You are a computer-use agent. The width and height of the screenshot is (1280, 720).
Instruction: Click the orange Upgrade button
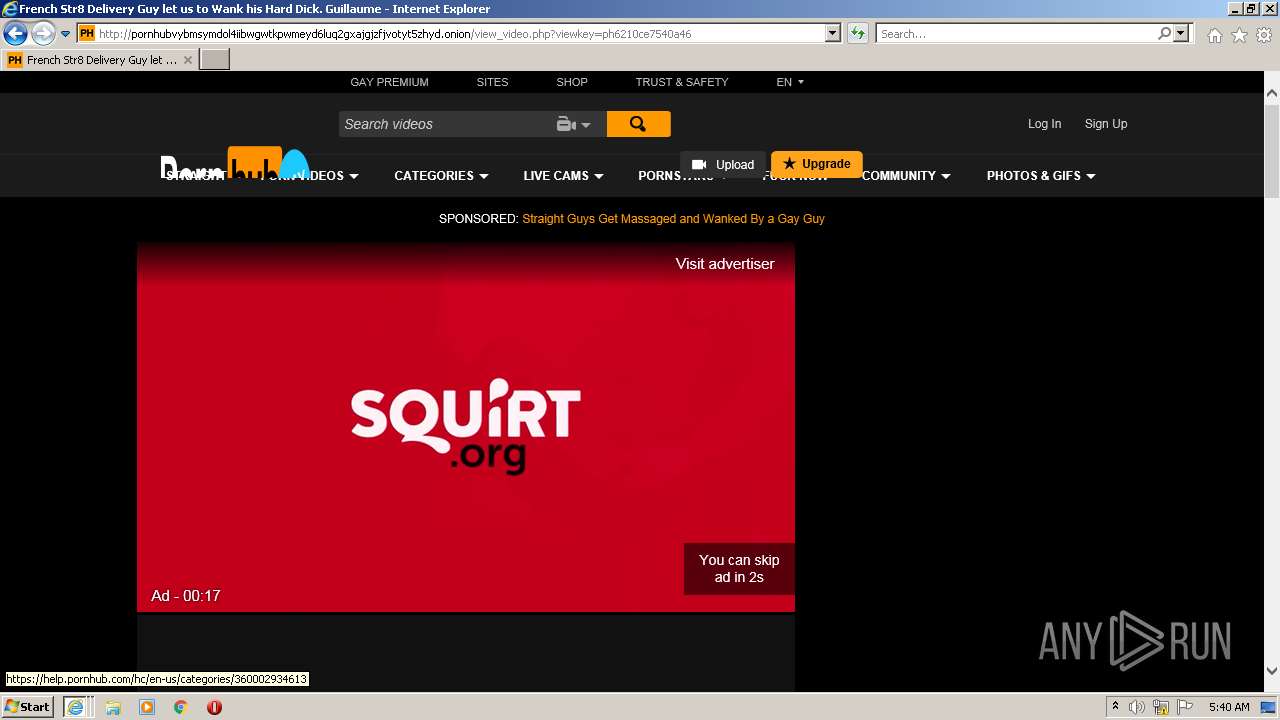click(x=817, y=164)
